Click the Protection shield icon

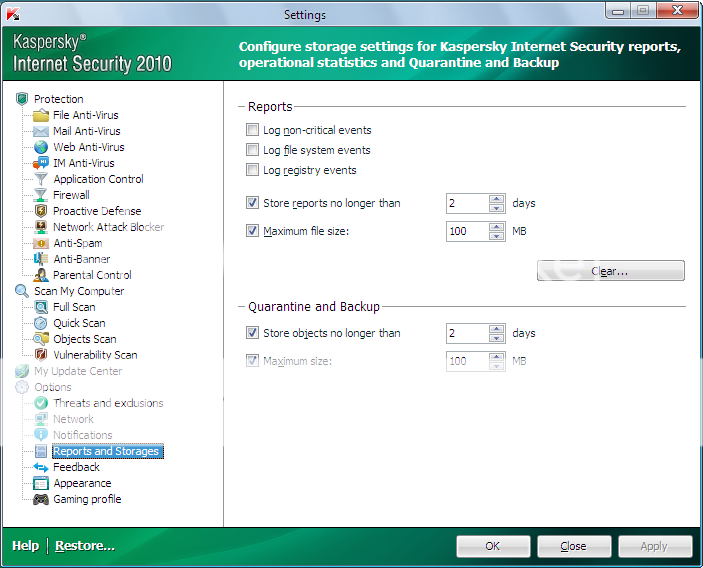tap(22, 99)
